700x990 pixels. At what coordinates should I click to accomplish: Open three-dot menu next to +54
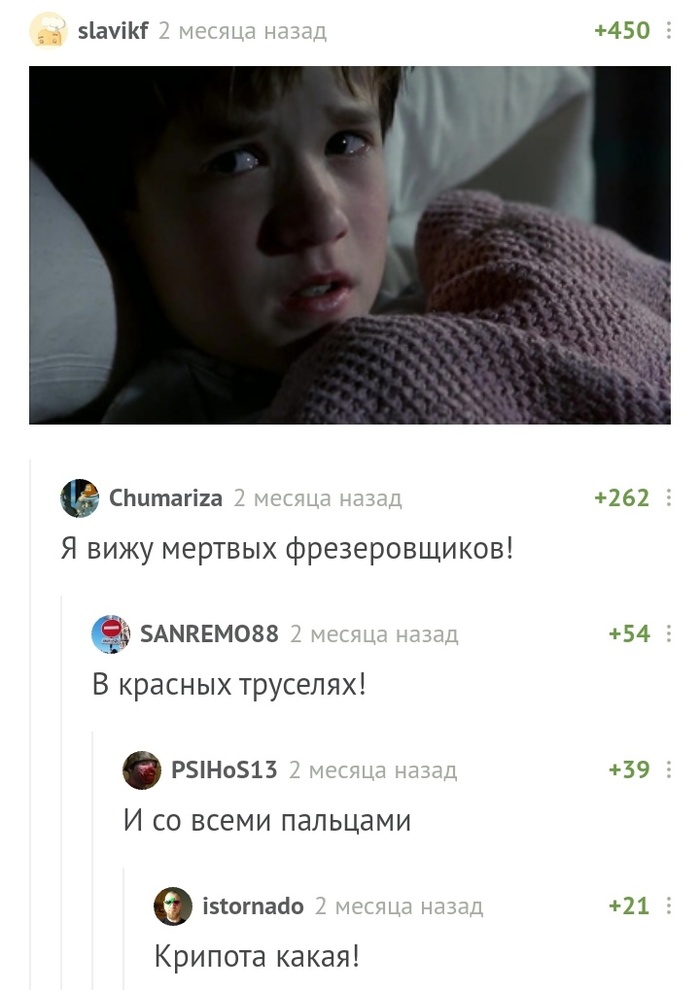click(x=668, y=634)
